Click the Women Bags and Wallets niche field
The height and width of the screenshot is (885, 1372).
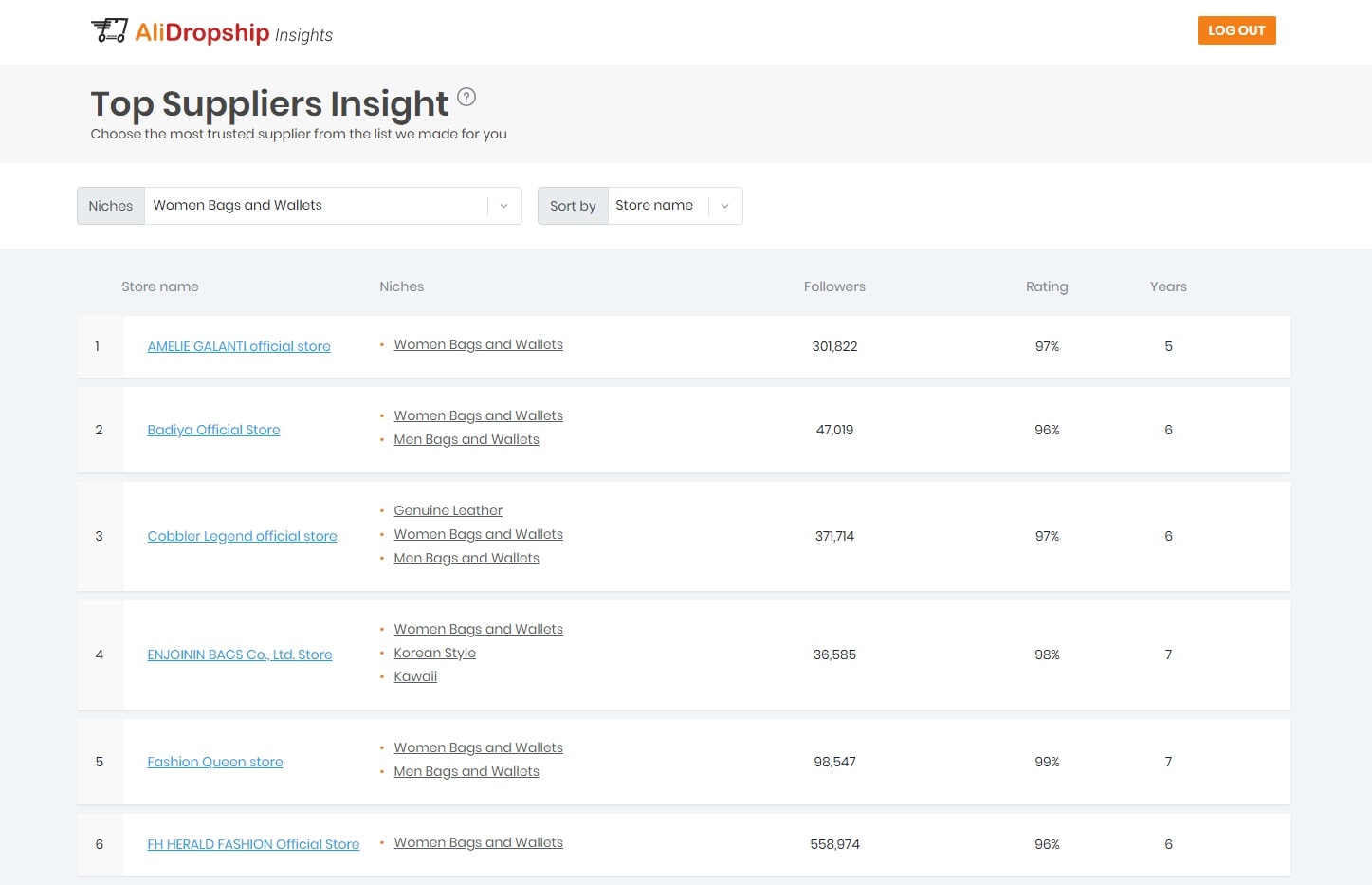(316, 206)
